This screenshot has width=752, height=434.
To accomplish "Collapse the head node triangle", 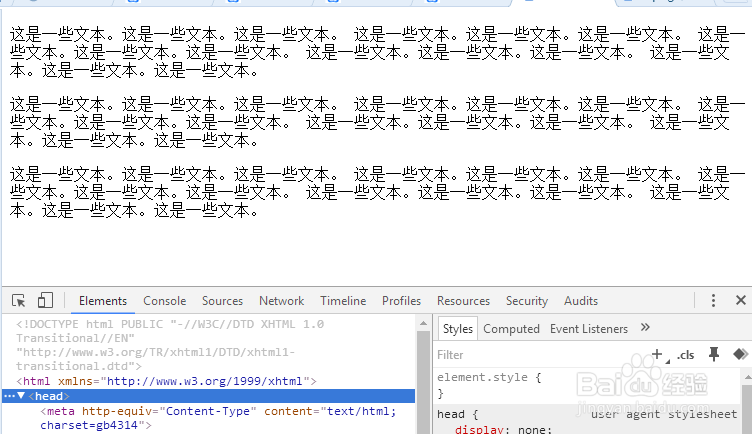I will point(21,396).
